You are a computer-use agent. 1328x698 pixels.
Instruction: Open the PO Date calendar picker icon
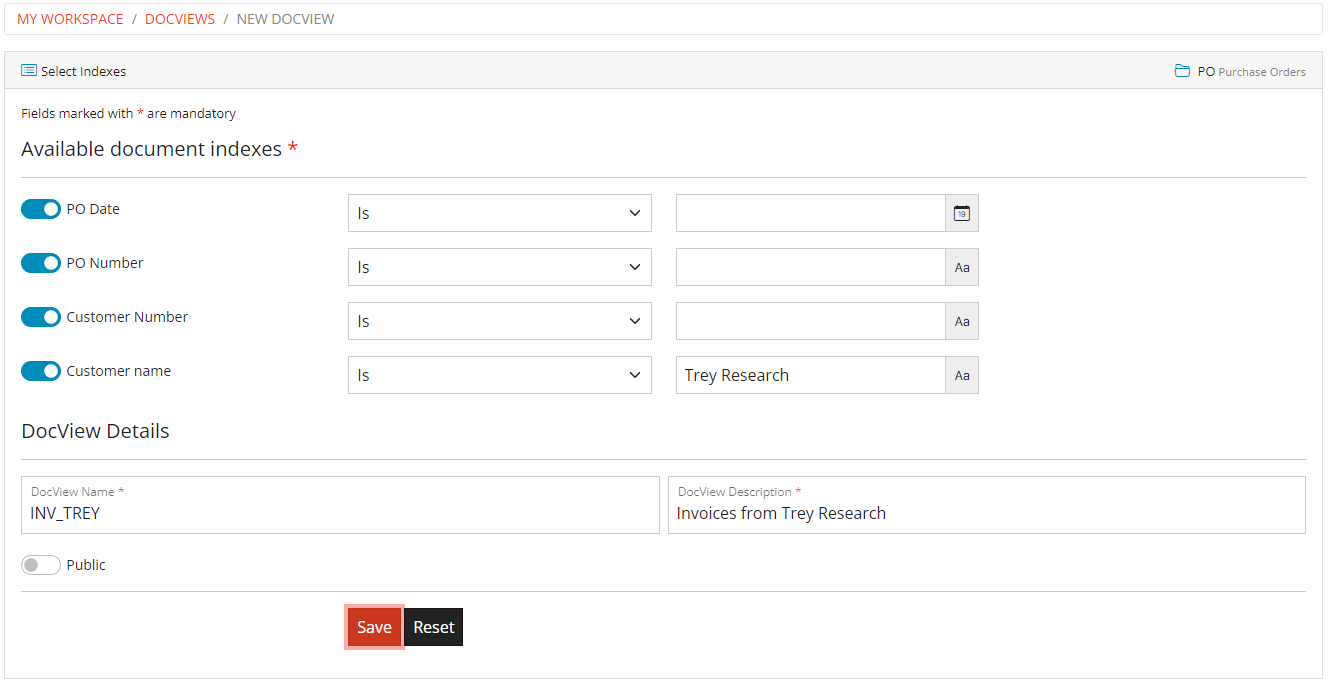[x=961, y=213]
